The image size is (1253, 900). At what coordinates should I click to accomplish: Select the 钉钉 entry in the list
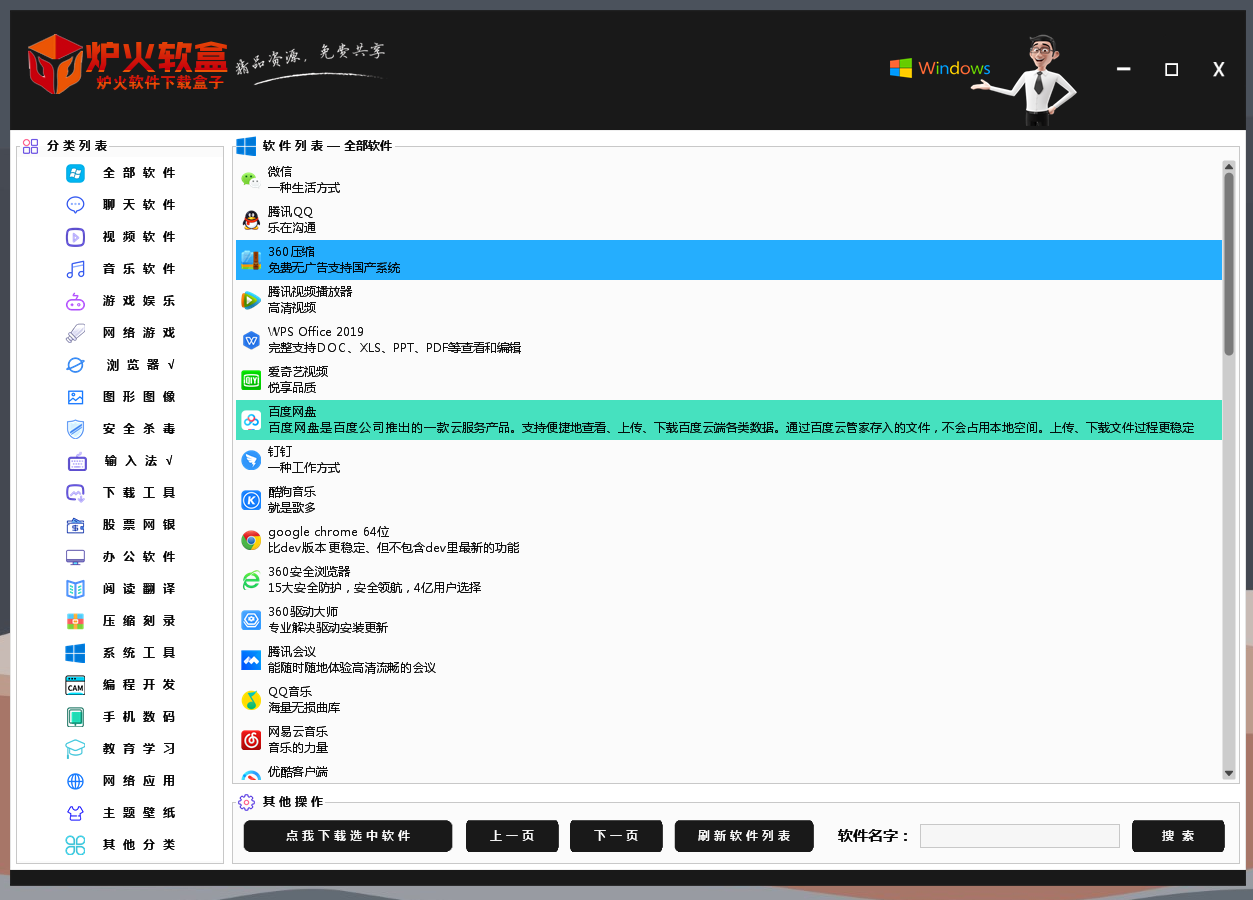tap(729, 460)
